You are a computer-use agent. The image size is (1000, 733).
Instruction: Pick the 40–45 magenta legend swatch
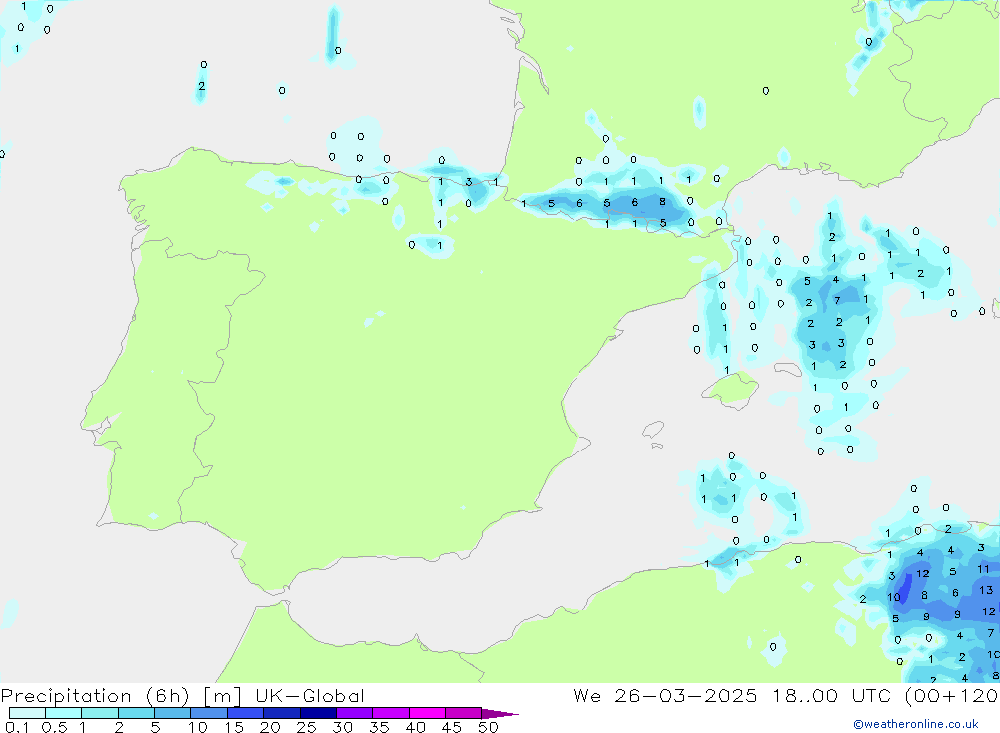point(427,713)
